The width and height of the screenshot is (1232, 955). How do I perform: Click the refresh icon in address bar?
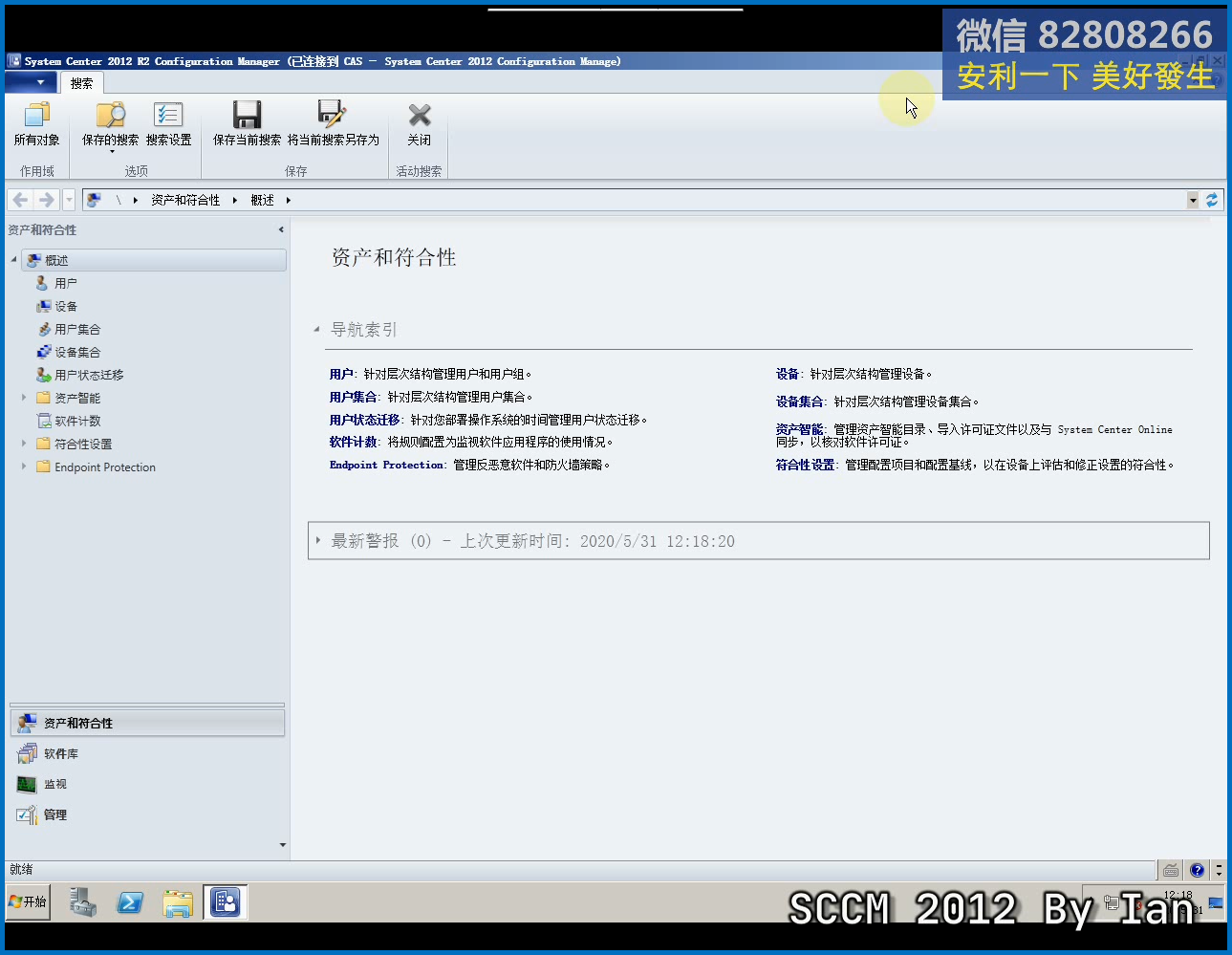(1212, 200)
